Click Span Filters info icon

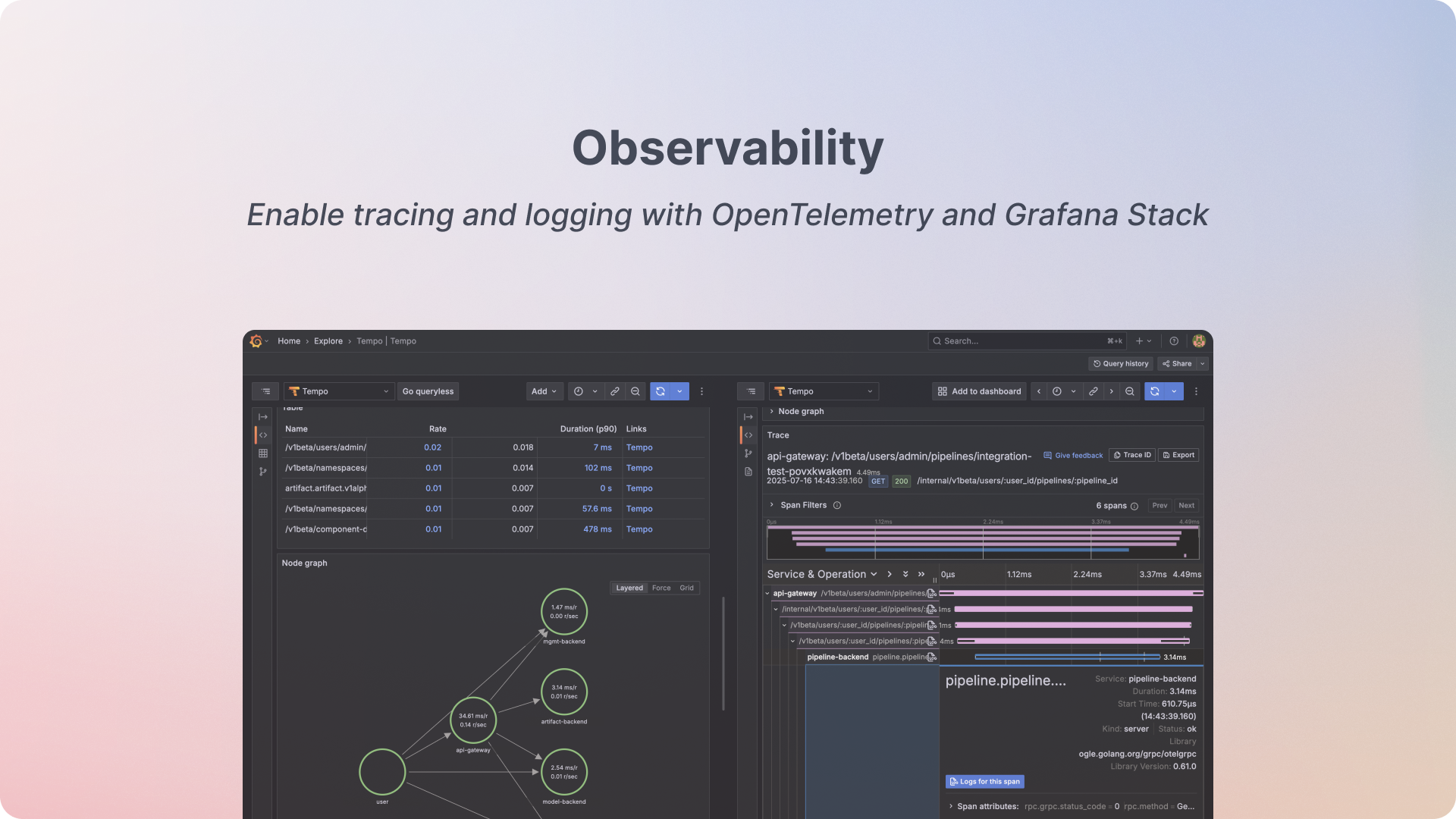(837, 505)
